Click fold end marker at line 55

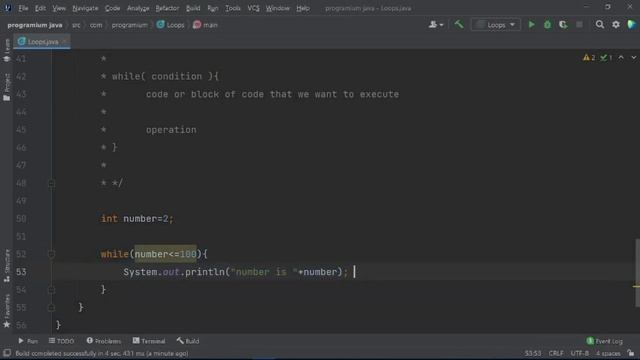51,307
